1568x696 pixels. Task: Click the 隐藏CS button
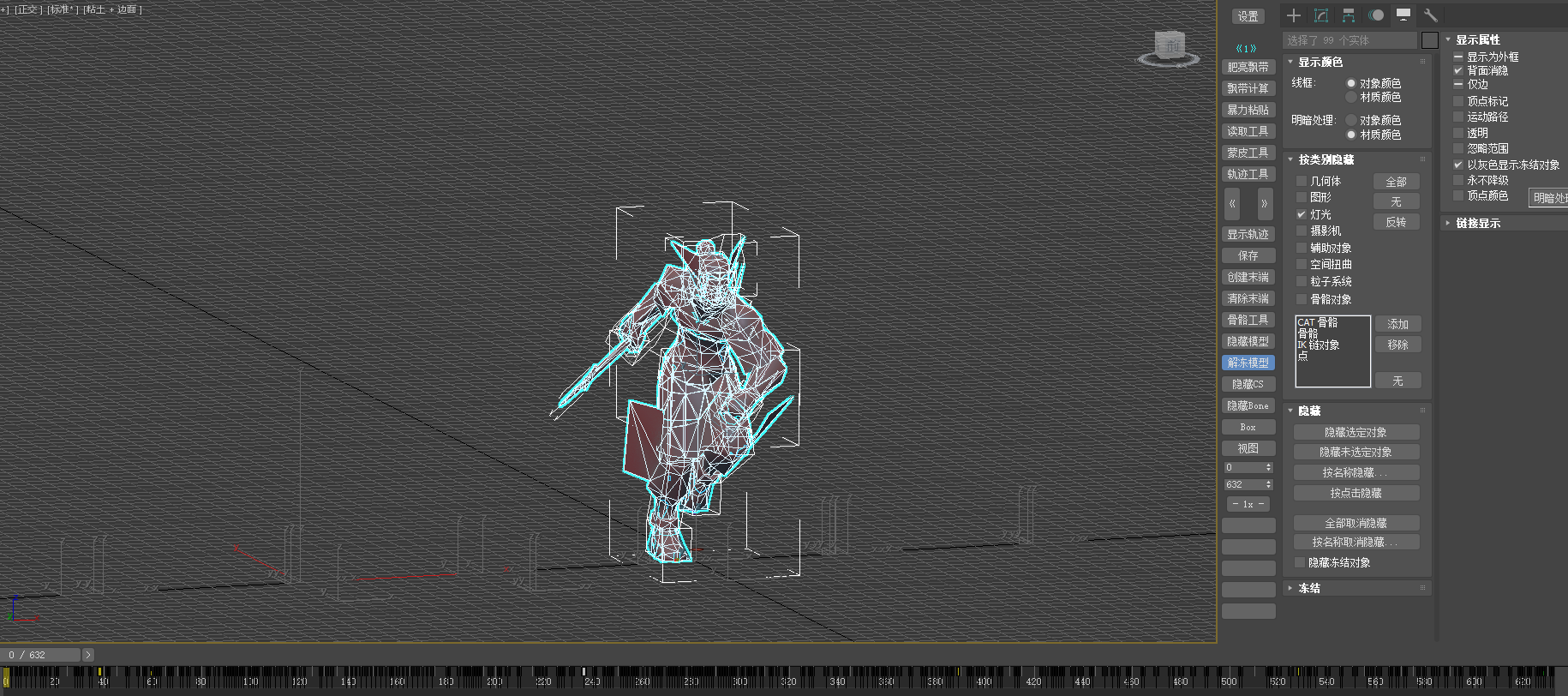(1248, 384)
